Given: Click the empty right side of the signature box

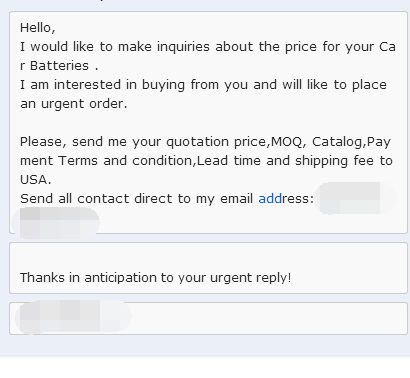Looking at the screenshot, I should click(268, 318).
